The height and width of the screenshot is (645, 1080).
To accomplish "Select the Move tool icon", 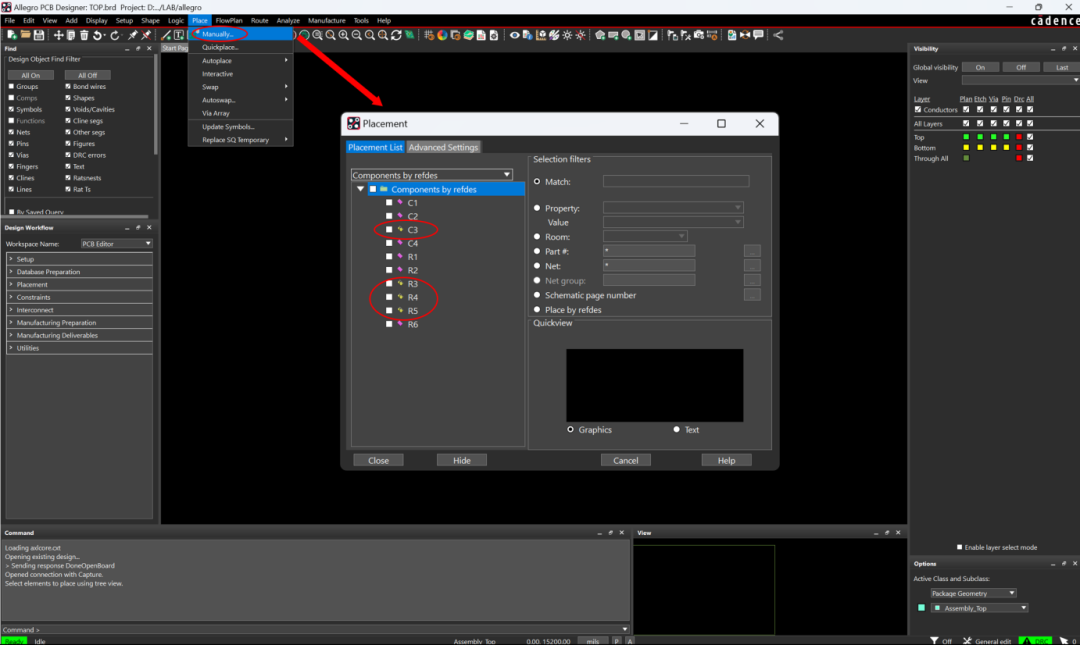I will click(59, 34).
